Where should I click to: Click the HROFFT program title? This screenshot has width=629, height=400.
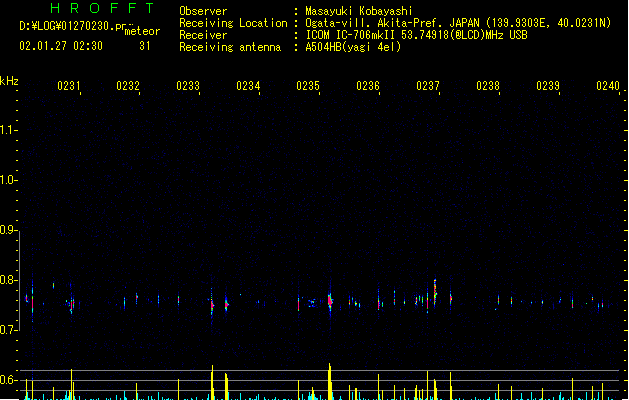click(x=103, y=8)
